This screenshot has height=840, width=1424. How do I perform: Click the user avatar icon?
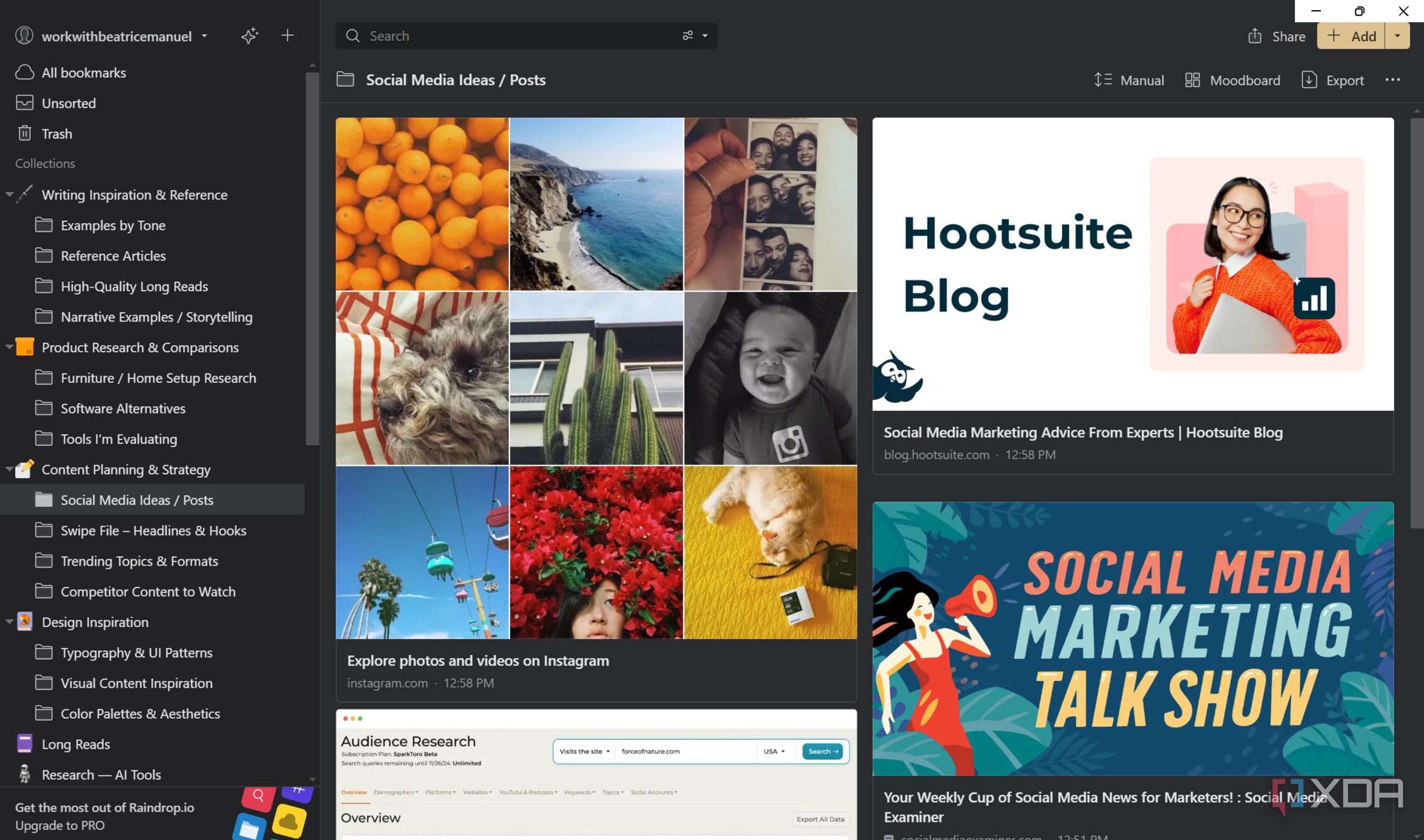(24, 36)
